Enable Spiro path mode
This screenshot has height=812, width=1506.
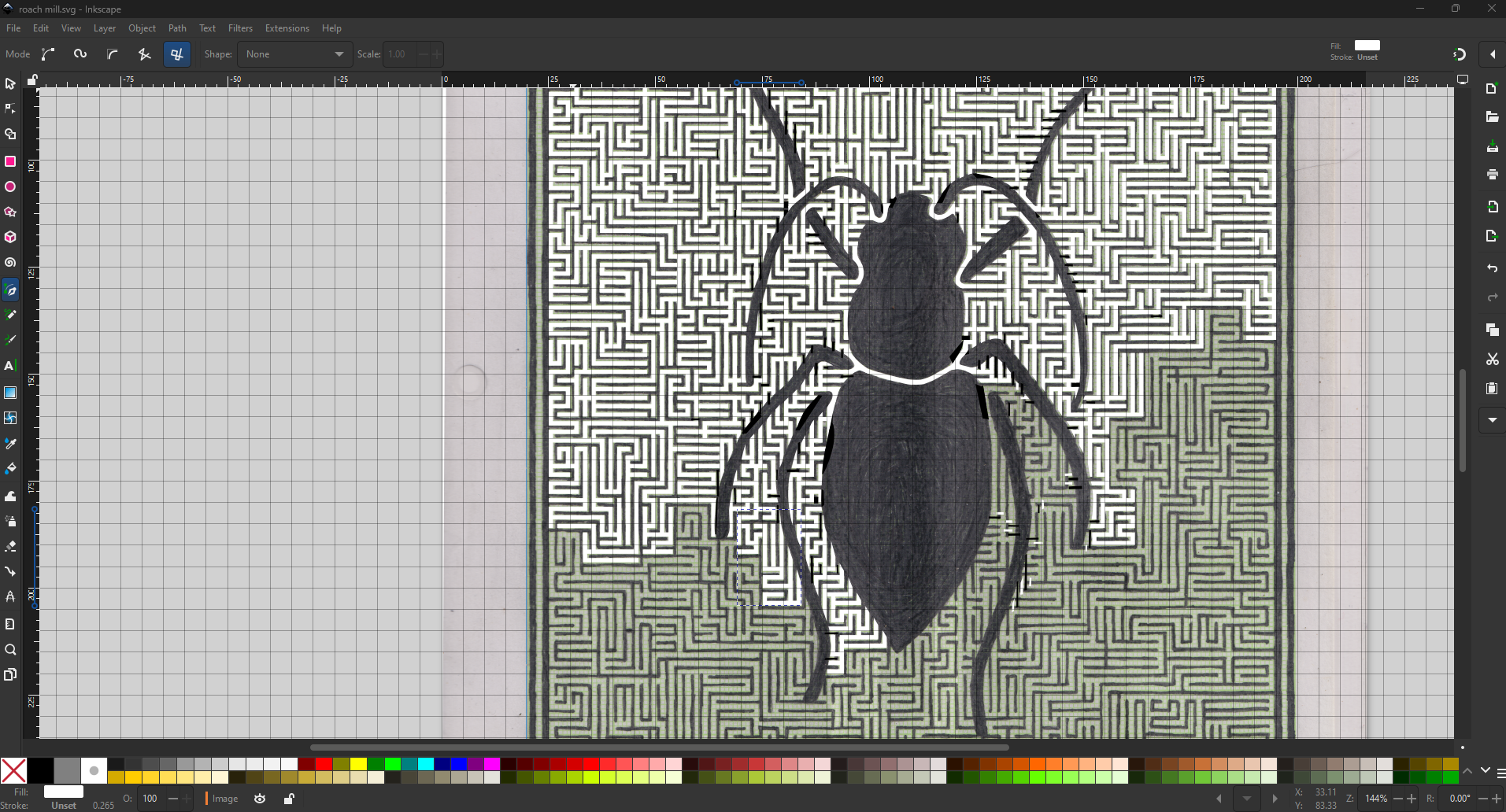(80, 54)
